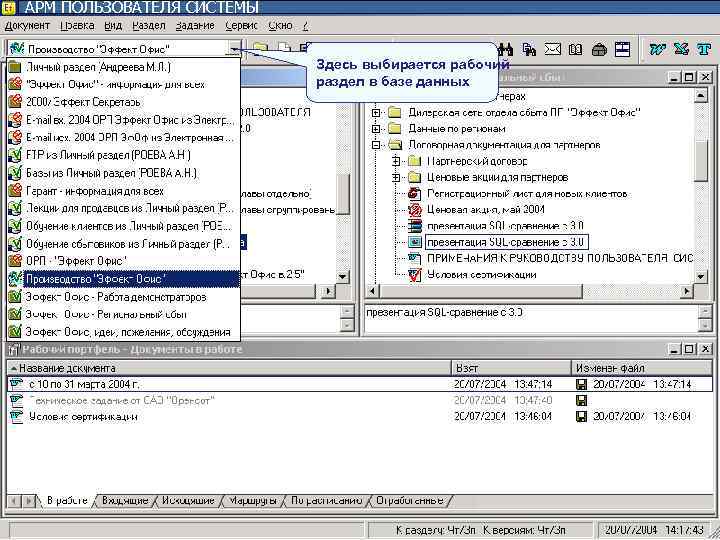Open the section combo box dropdown arrow

point(234,49)
